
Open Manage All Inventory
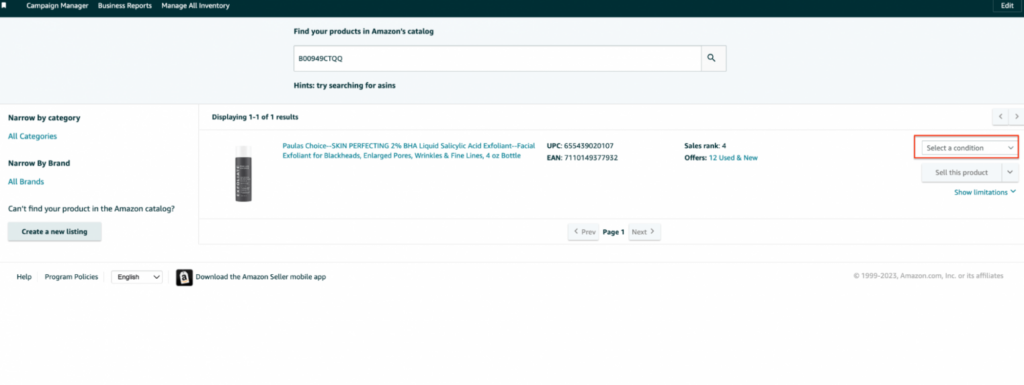tap(195, 5)
